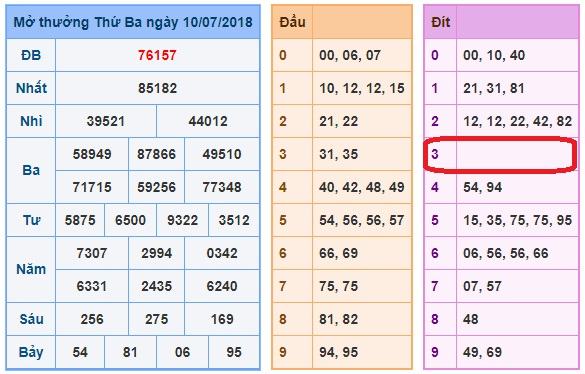Screen dimensions: 585x374
Task: Select the Đầu values "21, 22"
Action: (338, 121)
